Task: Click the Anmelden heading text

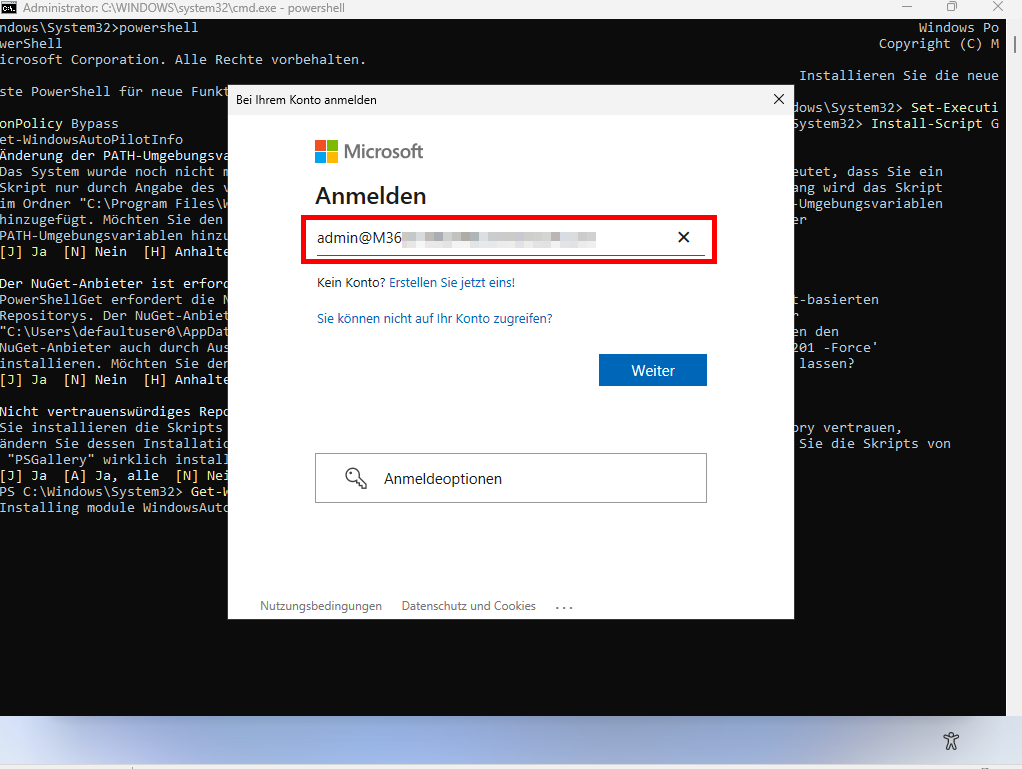Action: [x=370, y=196]
